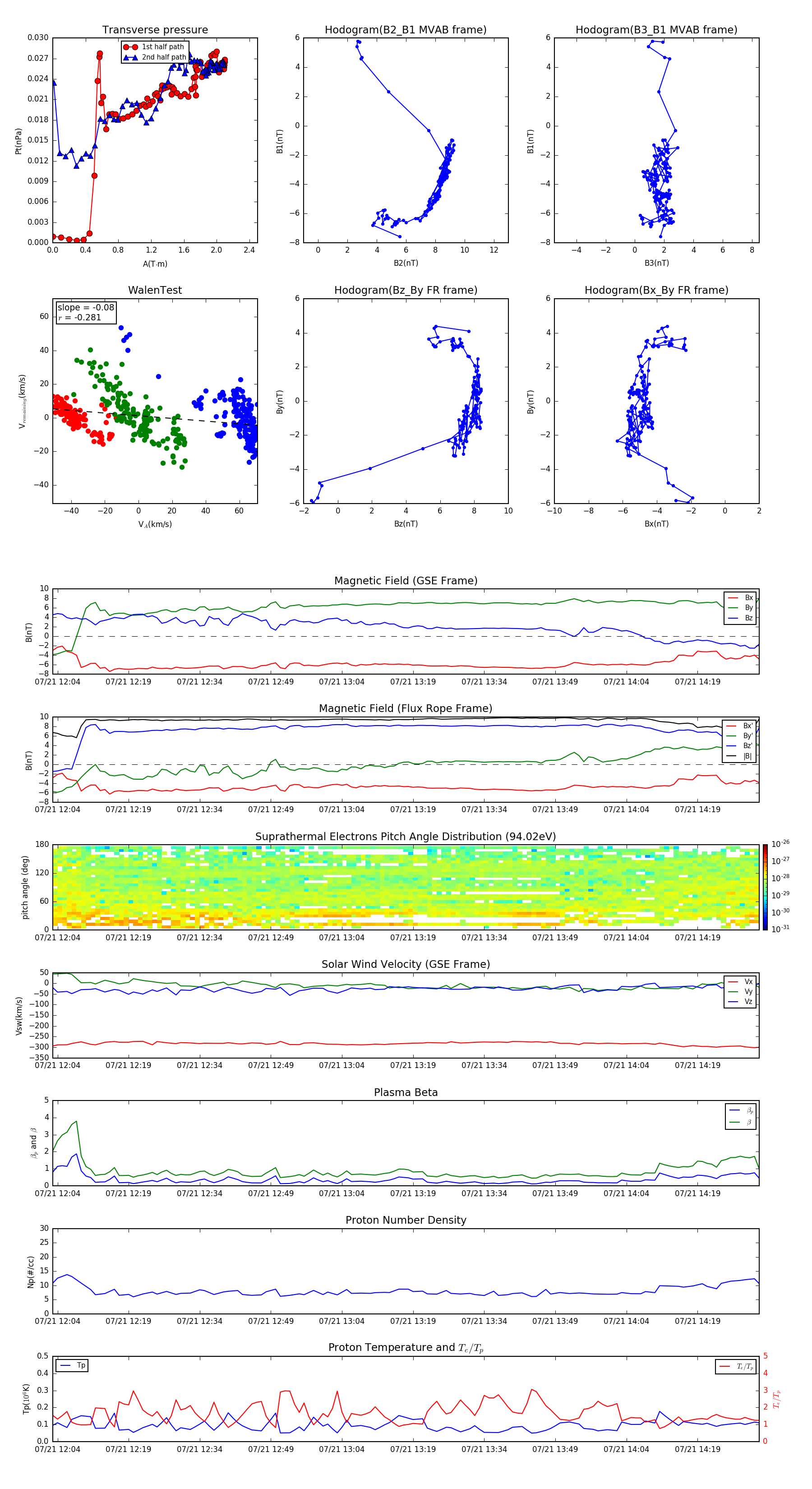Click the 'Np(#/cc)' y-axis label
This screenshot has height=1489, width=812.
click(x=31, y=1271)
